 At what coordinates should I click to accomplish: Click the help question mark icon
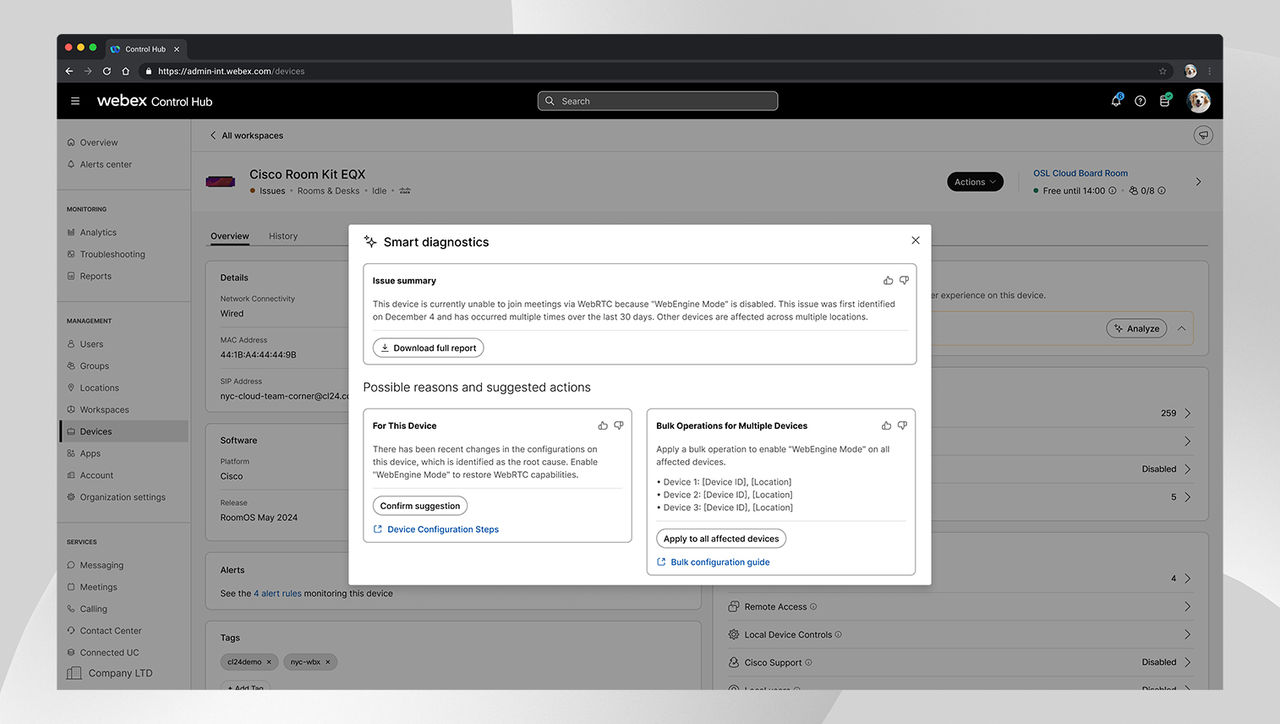pyautogui.click(x=1140, y=101)
